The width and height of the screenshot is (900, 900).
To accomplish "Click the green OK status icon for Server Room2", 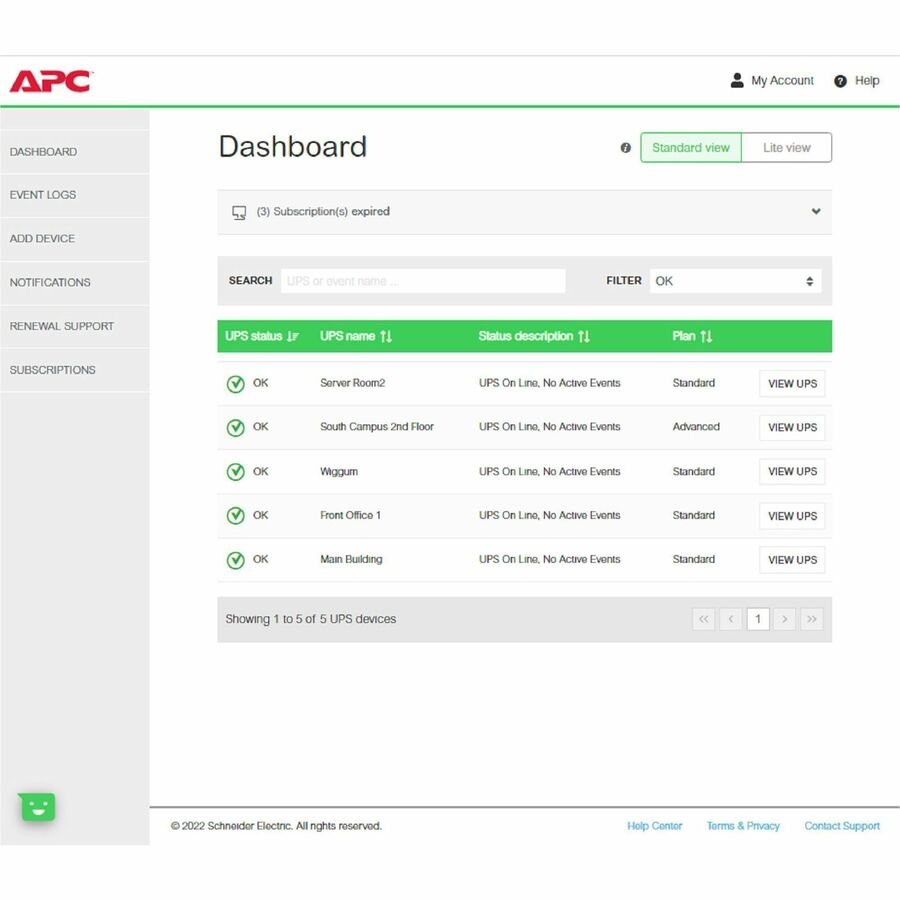I will 236,383.
